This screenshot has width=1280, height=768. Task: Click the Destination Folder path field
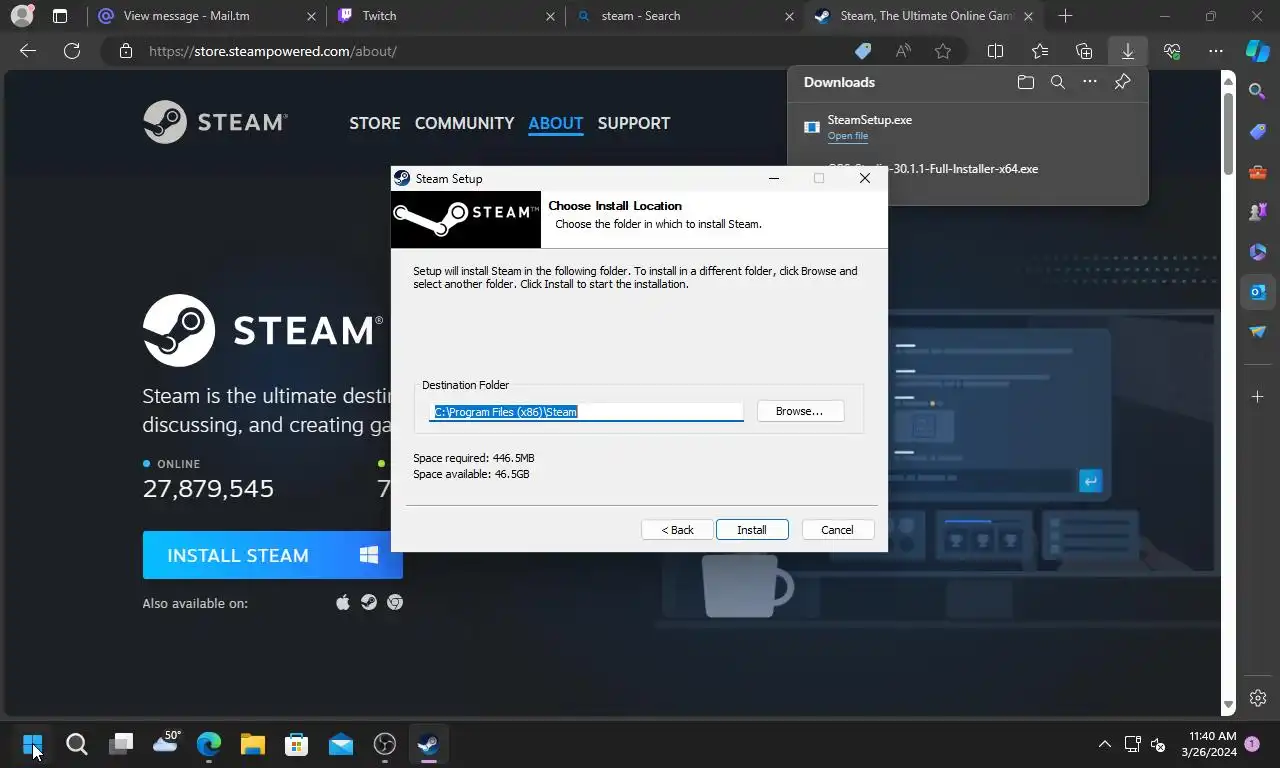(x=586, y=411)
